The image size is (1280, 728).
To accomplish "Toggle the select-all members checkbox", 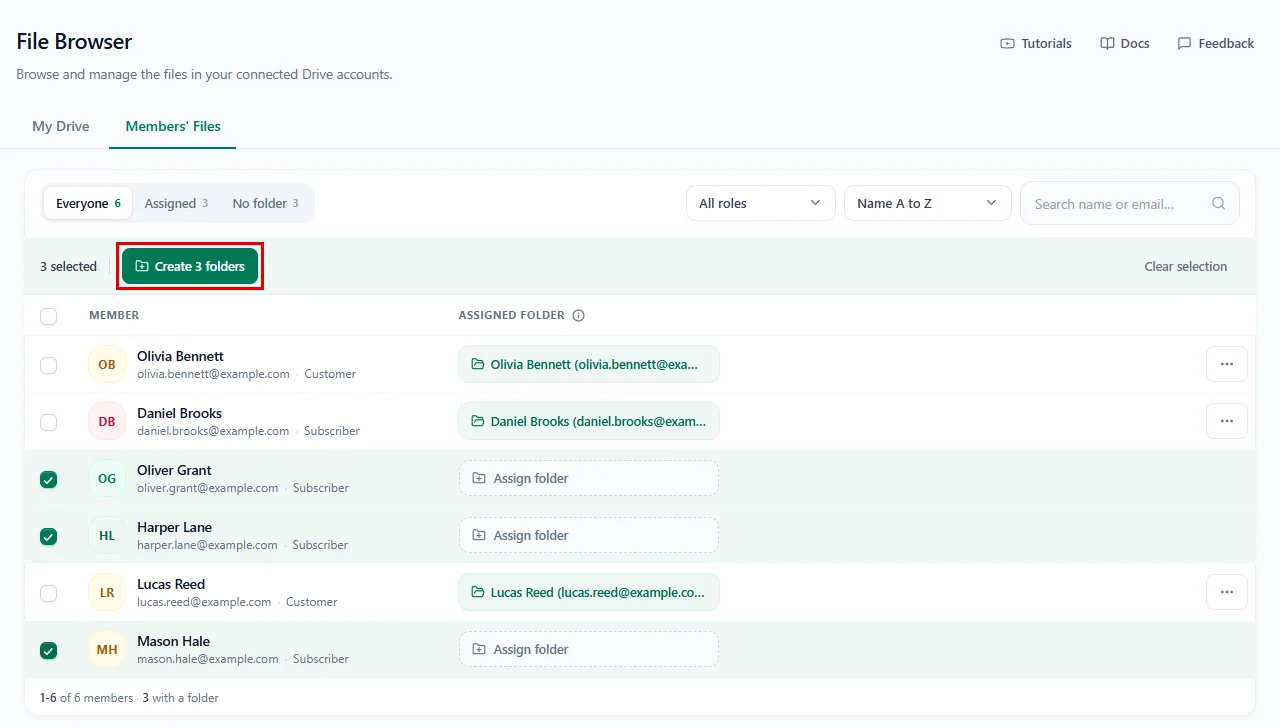I will pos(48,316).
